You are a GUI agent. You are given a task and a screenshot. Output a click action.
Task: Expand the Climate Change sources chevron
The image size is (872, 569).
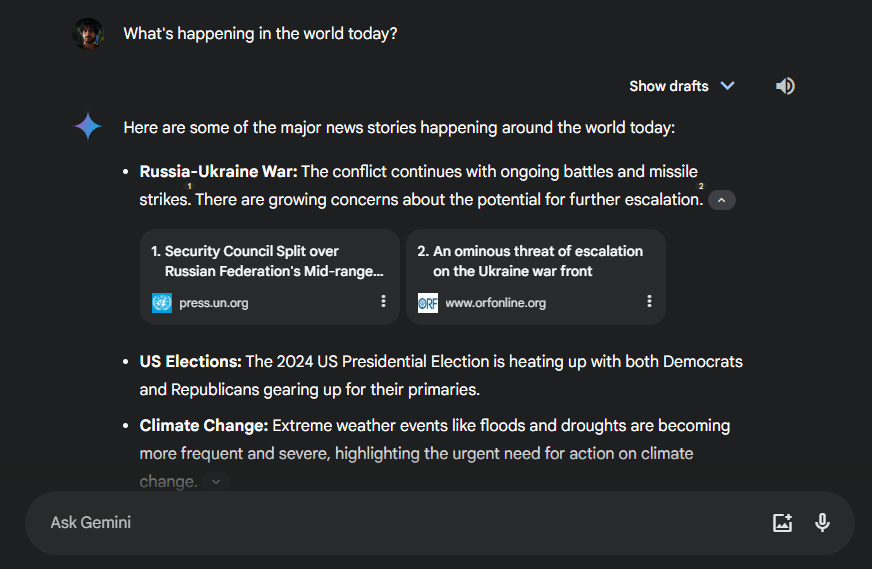(x=216, y=482)
